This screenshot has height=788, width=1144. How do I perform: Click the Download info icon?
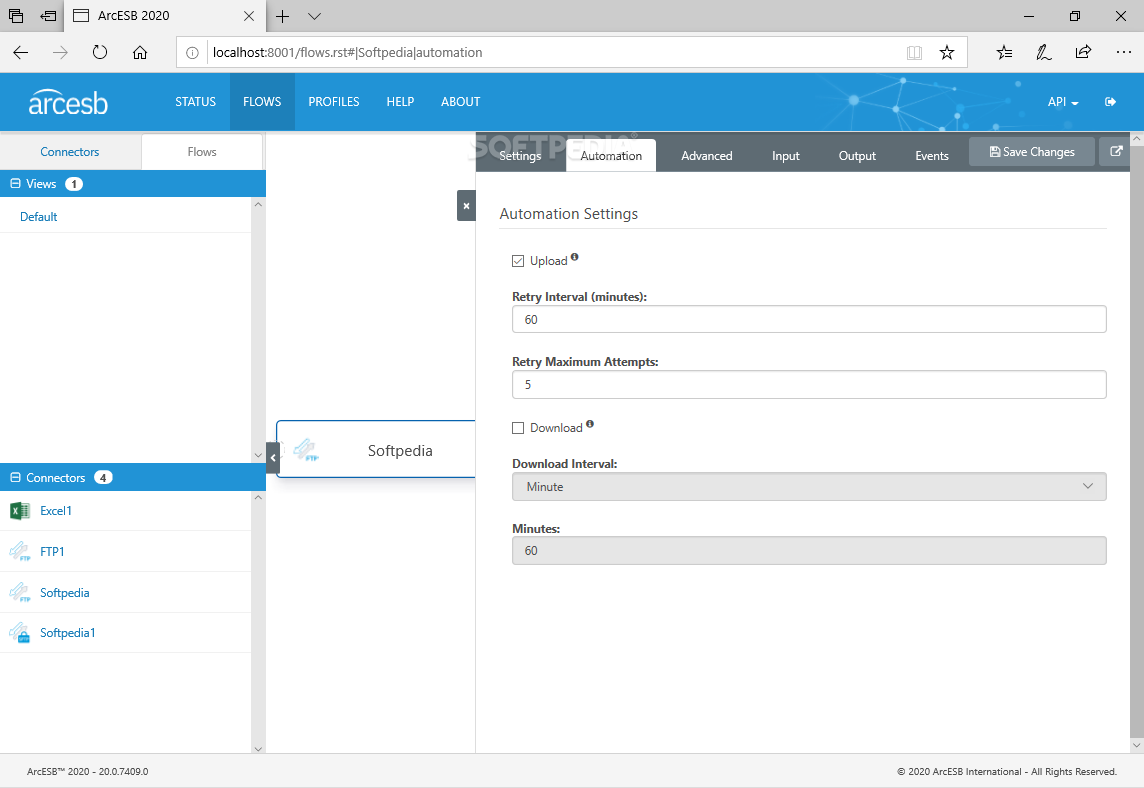[x=590, y=424]
